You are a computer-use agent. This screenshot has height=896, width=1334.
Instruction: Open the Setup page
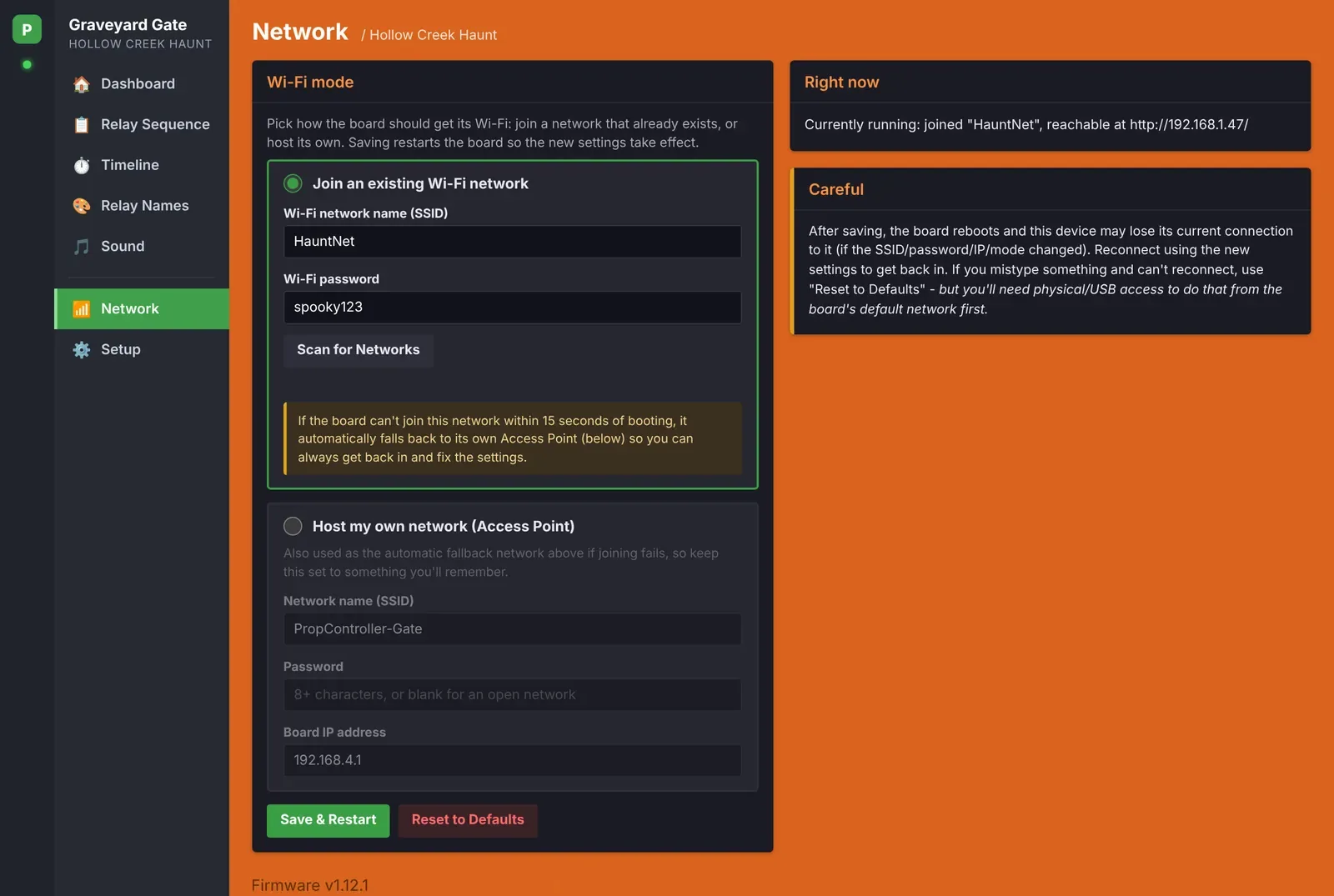tap(142, 350)
